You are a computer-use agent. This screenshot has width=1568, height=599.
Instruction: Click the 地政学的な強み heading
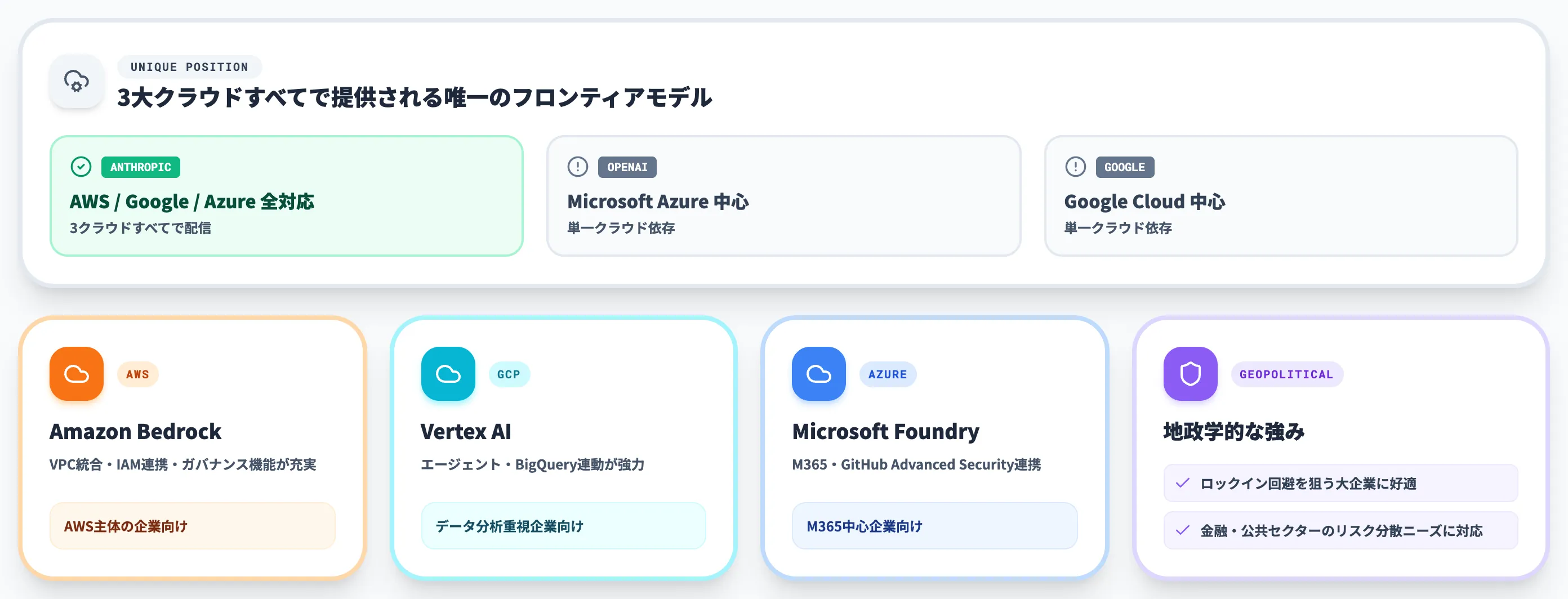tap(1234, 432)
